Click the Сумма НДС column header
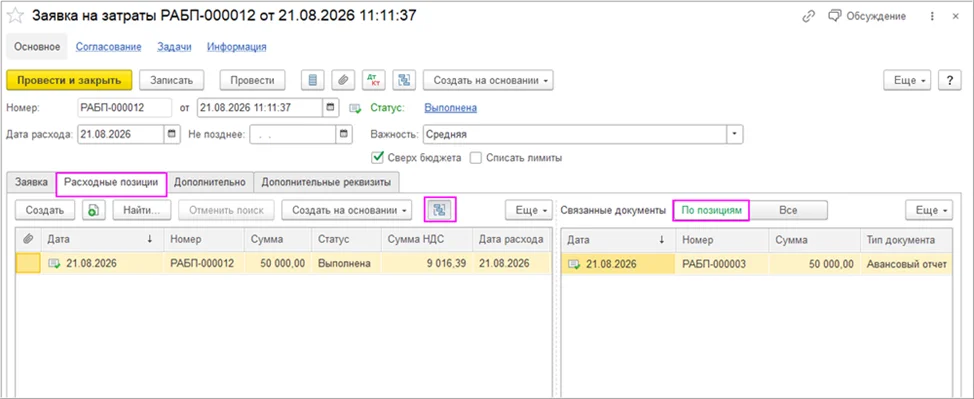Viewport: 974px width, 399px height. pyautogui.click(x=427, y=239)
